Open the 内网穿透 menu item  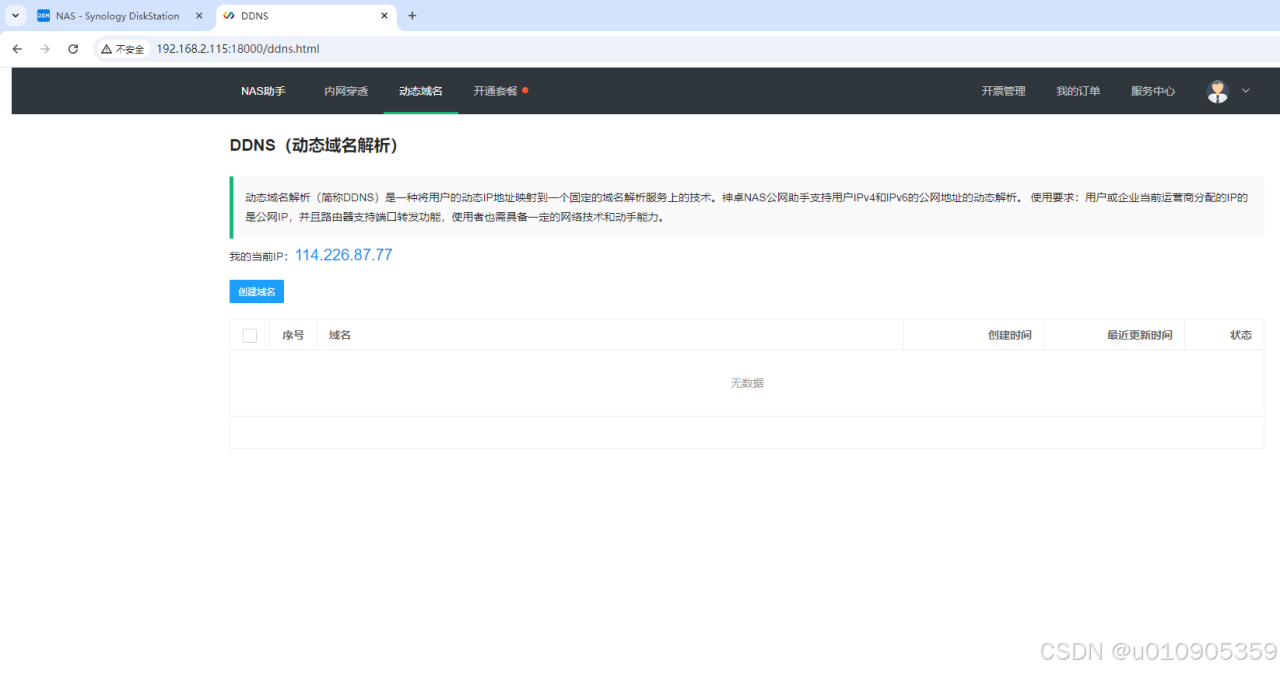(346, 91)
